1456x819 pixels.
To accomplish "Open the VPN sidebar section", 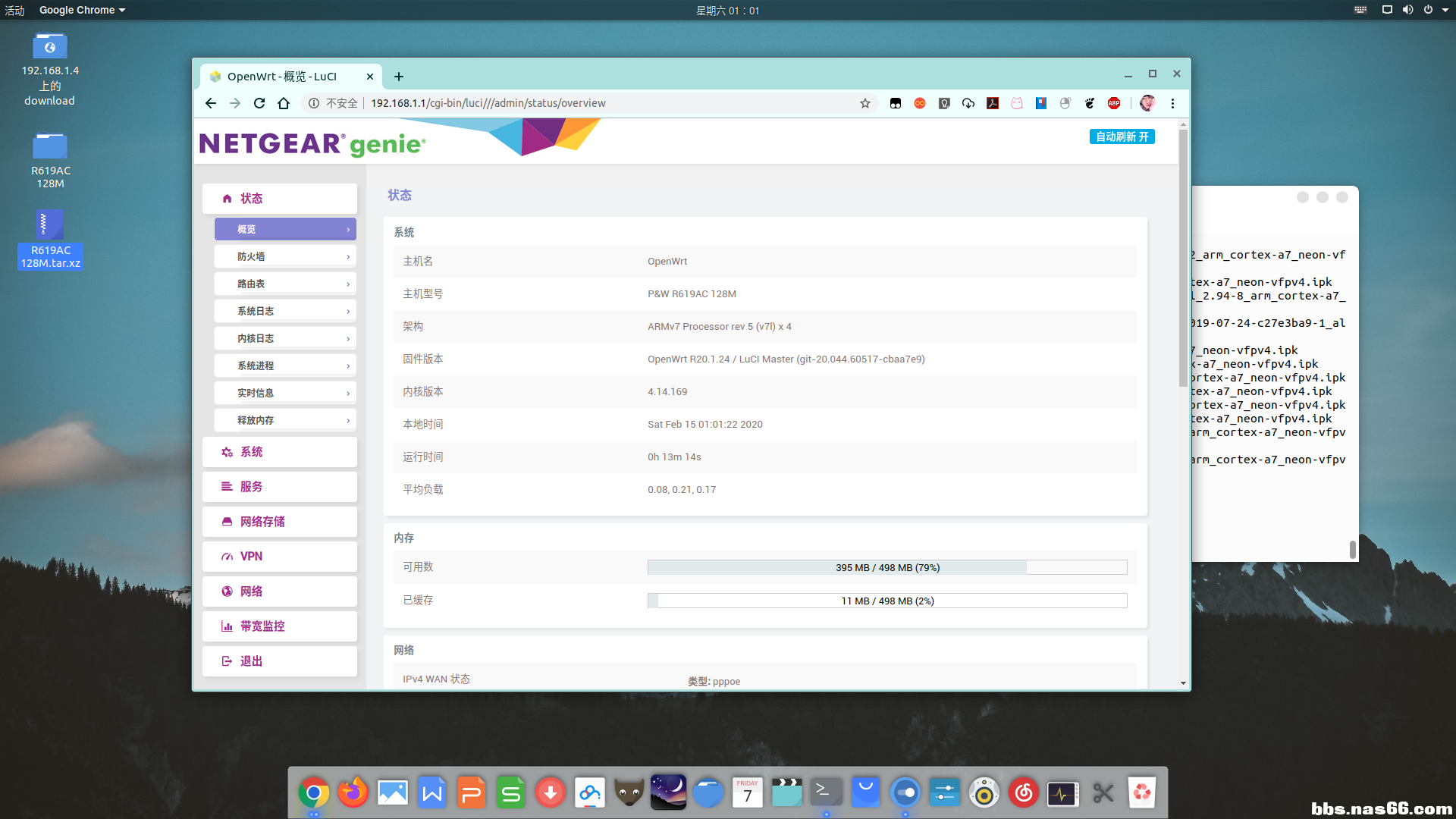I will [x=280, y=557].
